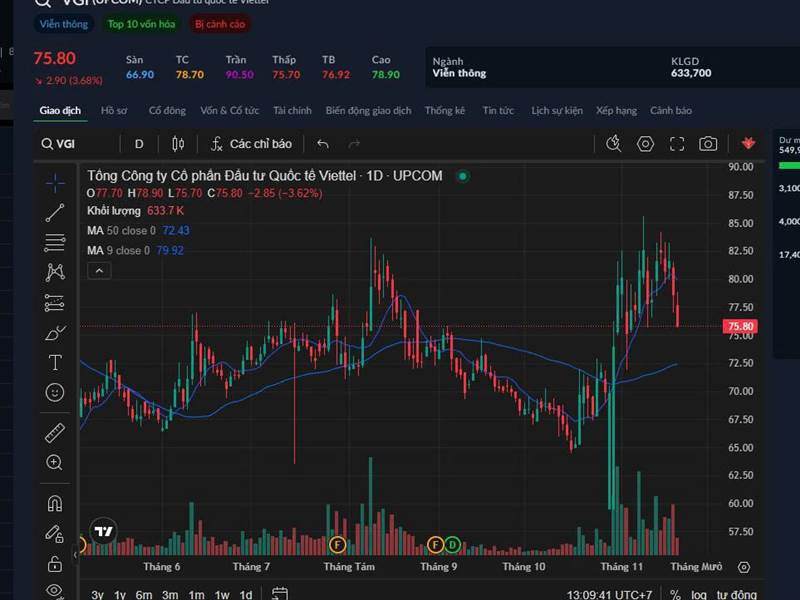Switch to the Tài chính tab
Viewport: 800px width, 600px height.
tap(292, 110)
